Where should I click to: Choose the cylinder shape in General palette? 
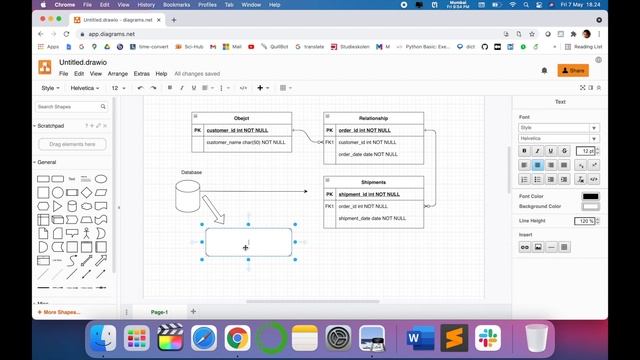coord(72,206)
